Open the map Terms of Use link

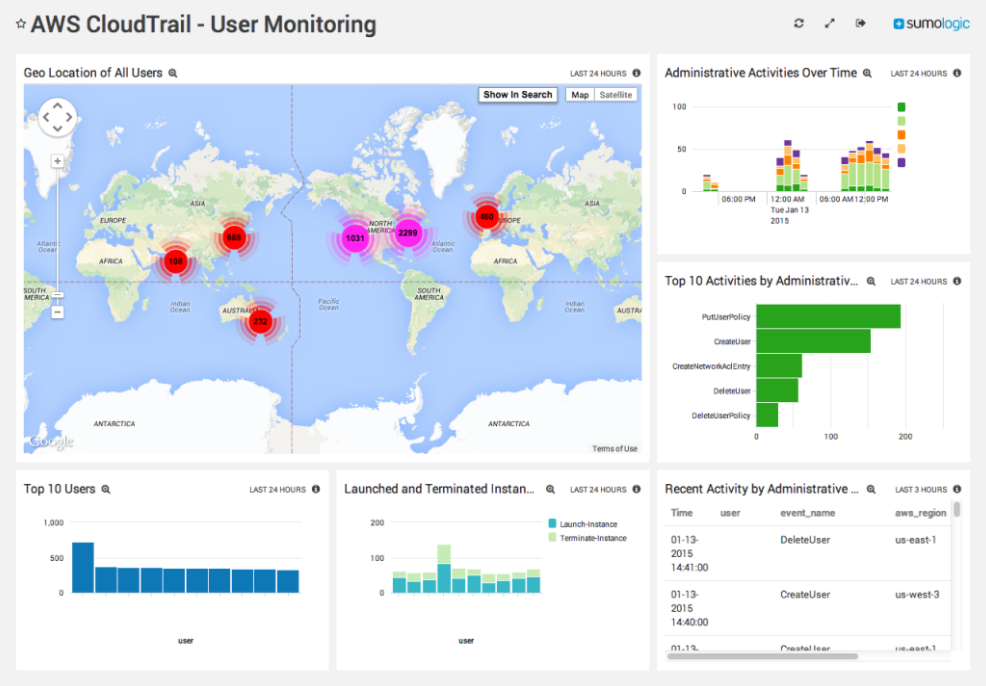pyautogui.click(x=614, y=448)
